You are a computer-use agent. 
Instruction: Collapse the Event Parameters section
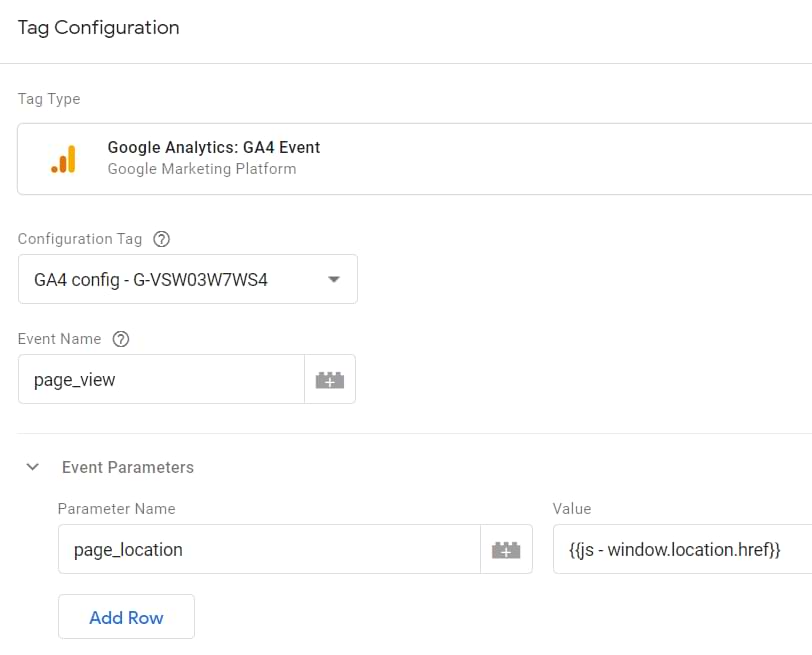[32, 466]
